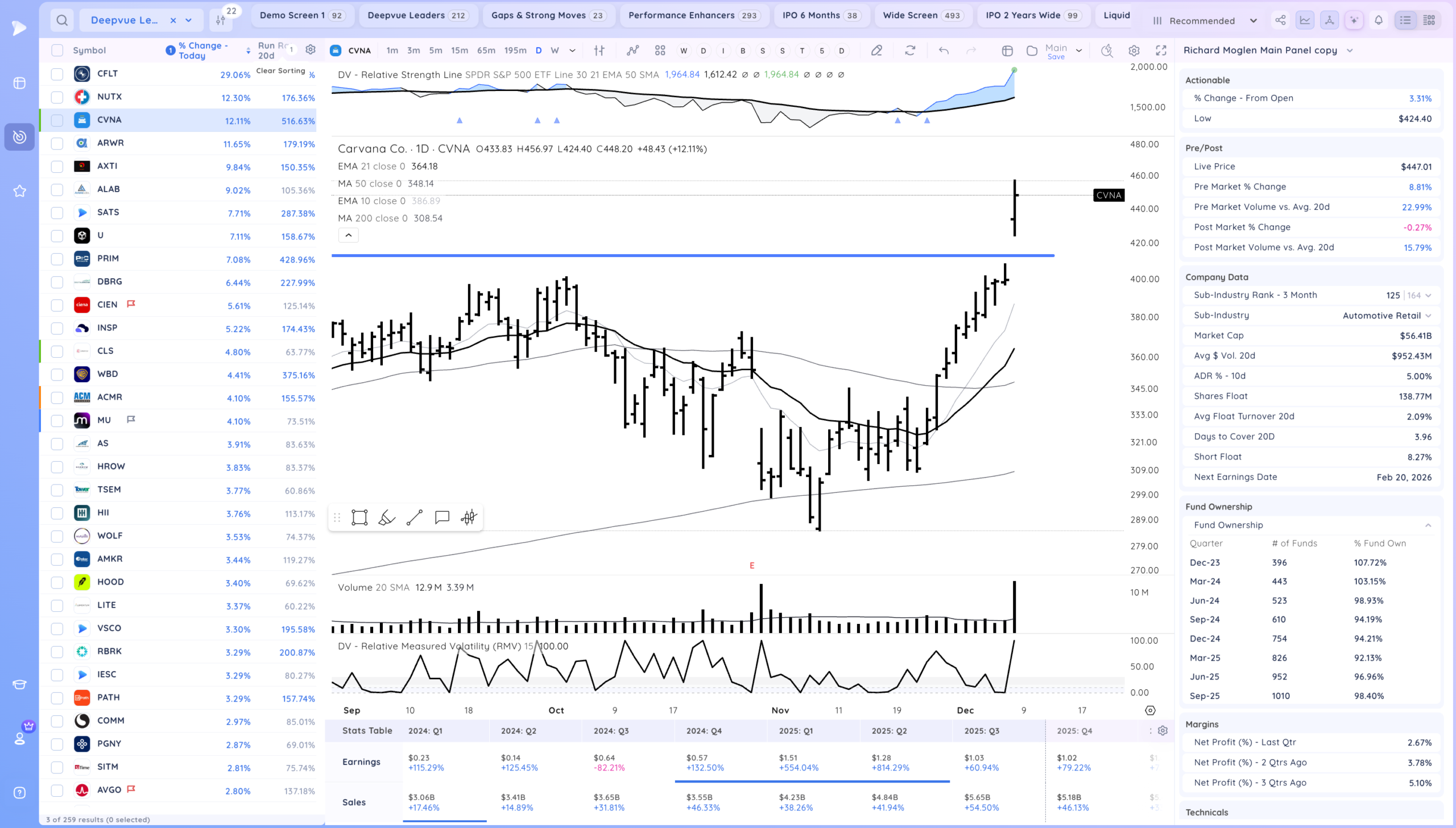
Task: Tick the checkbox beside ARWR
Action: (57, 143)
